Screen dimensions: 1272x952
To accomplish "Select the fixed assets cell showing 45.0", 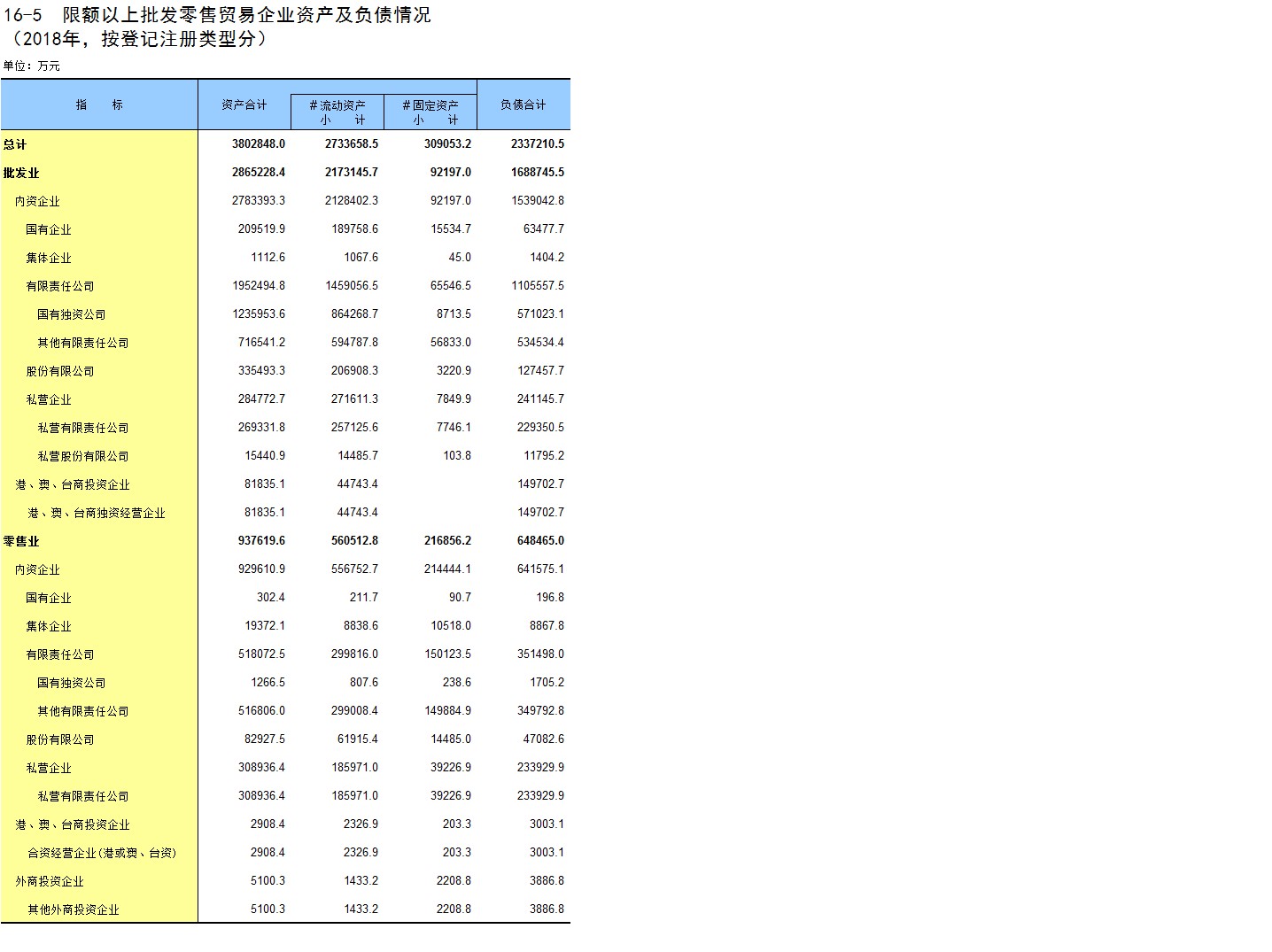I will tap(459, 257).
